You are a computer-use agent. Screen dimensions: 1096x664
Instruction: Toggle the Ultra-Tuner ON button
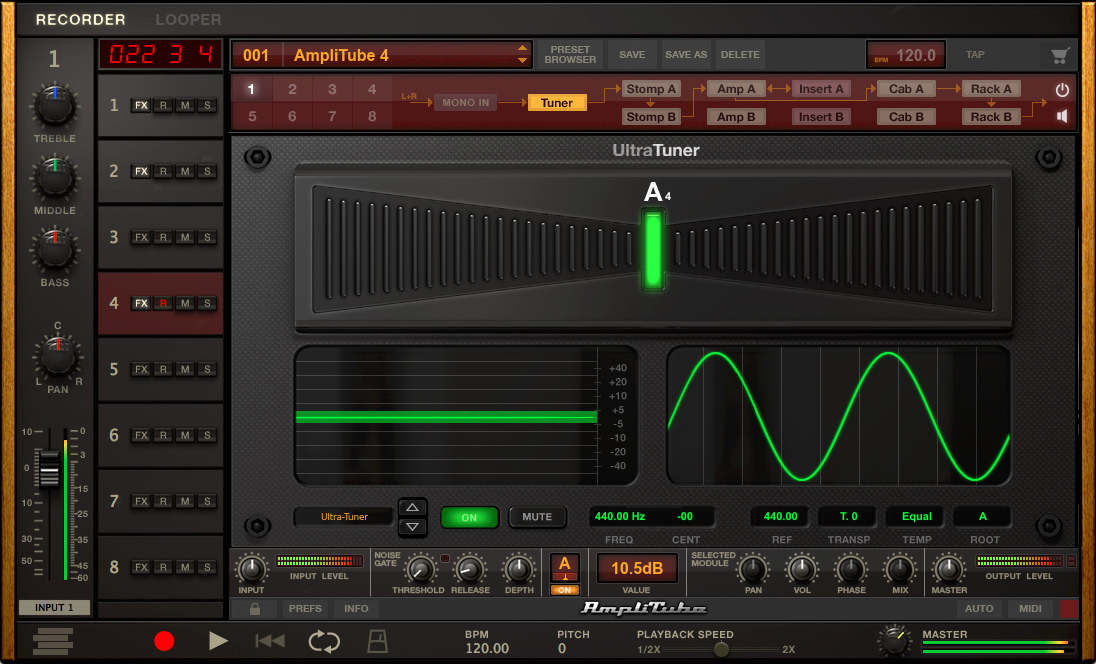[x=470, y=517]
